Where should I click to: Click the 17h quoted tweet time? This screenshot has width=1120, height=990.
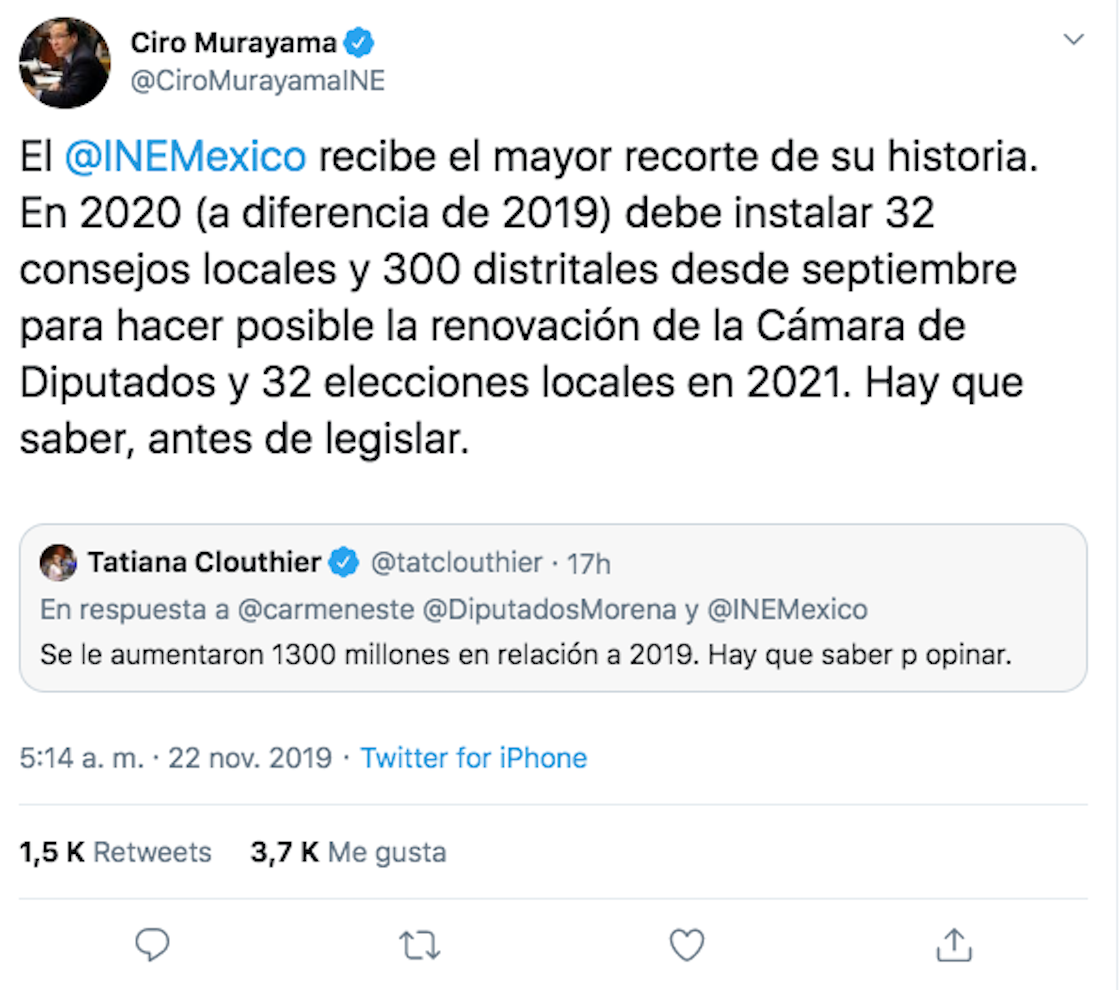tap(588, 563)
